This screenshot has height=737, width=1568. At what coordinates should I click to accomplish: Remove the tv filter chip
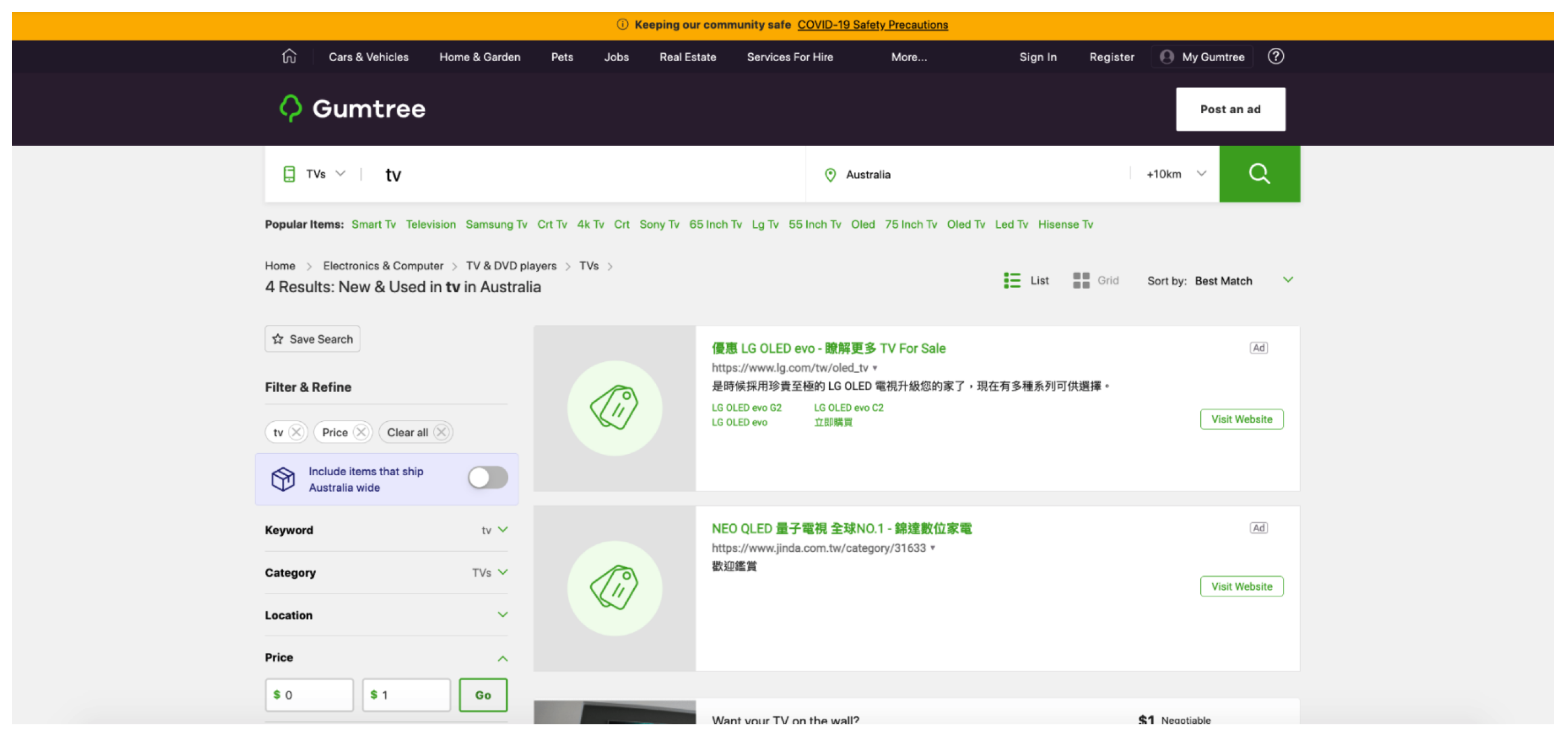click(296, 433)
